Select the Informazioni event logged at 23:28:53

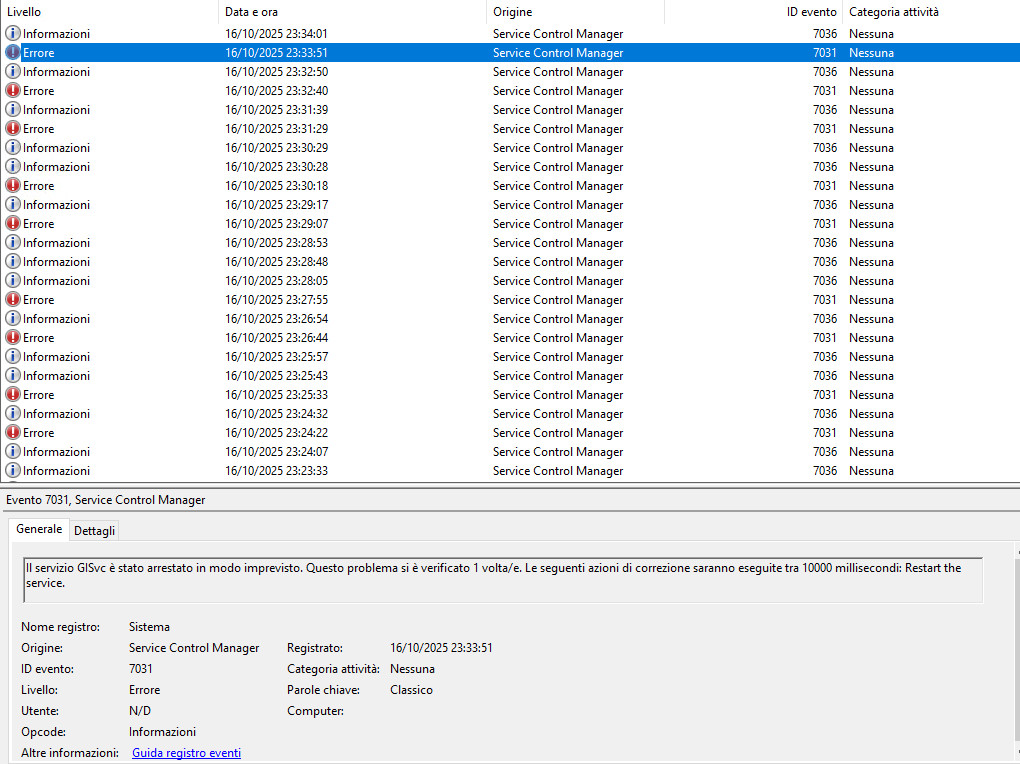coord(300,243)
